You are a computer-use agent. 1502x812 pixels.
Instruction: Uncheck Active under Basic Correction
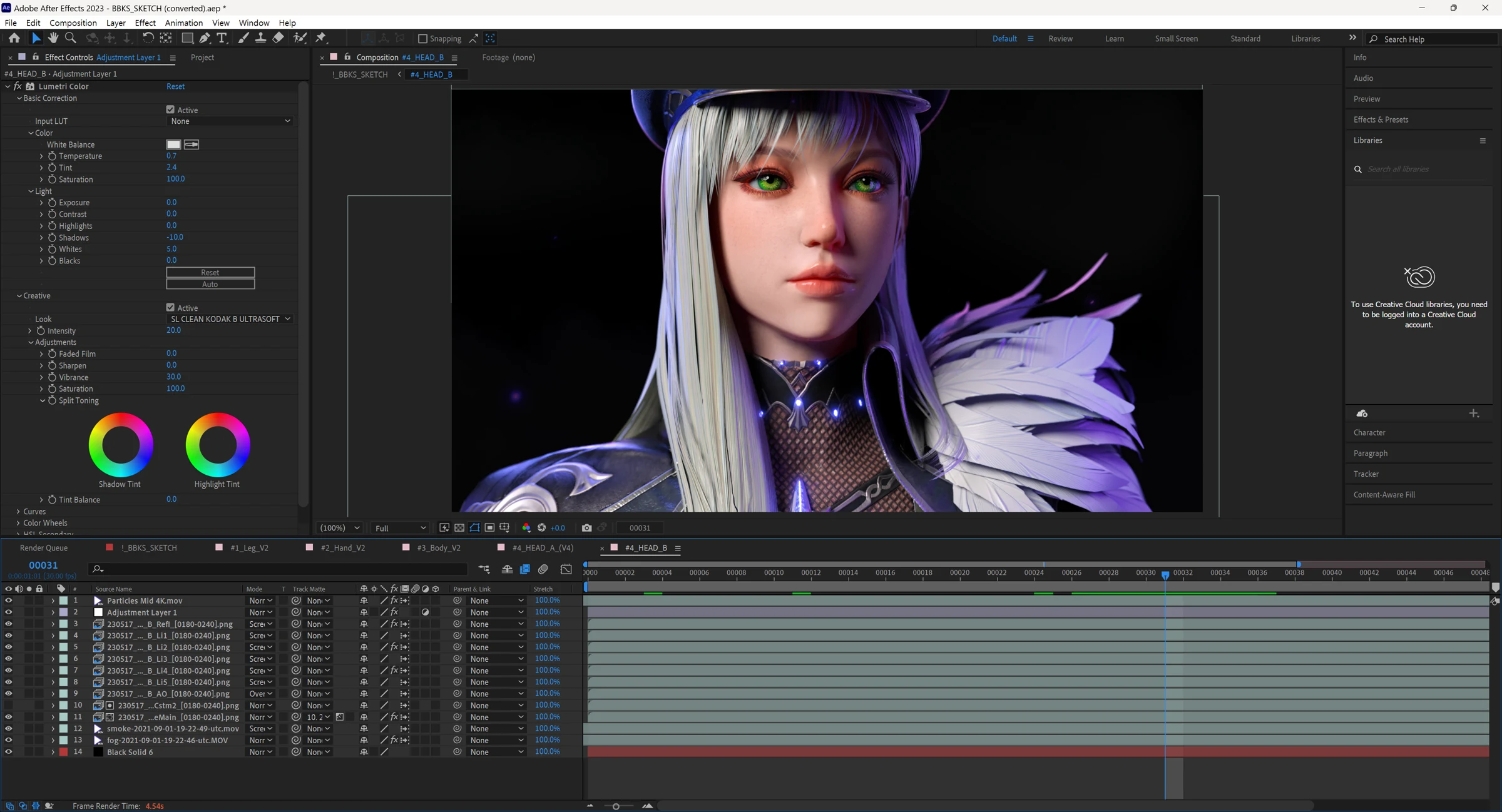point(170,109)
